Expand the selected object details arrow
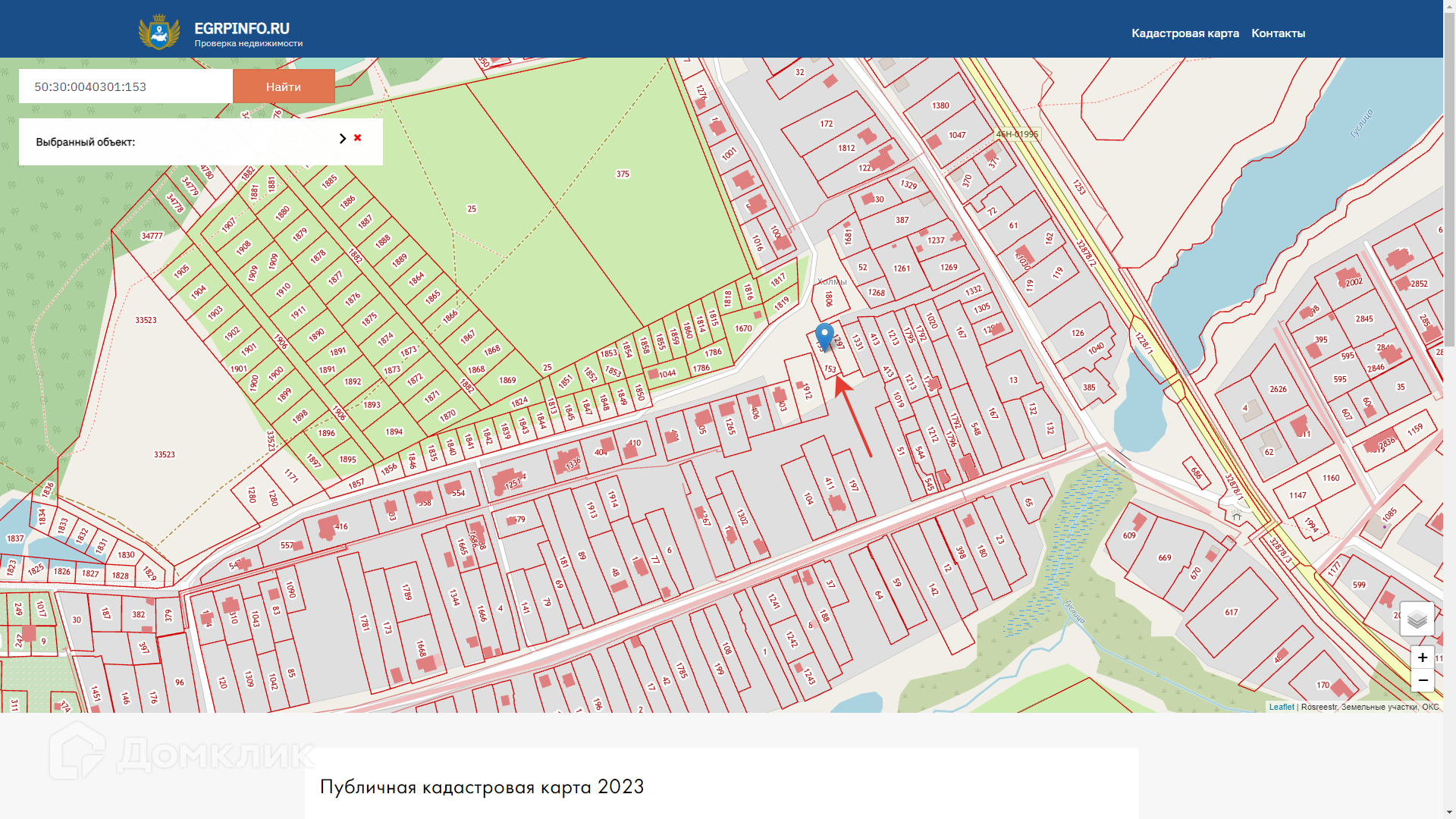Viewport: 1456px width, 819px height. pos(342,138)
